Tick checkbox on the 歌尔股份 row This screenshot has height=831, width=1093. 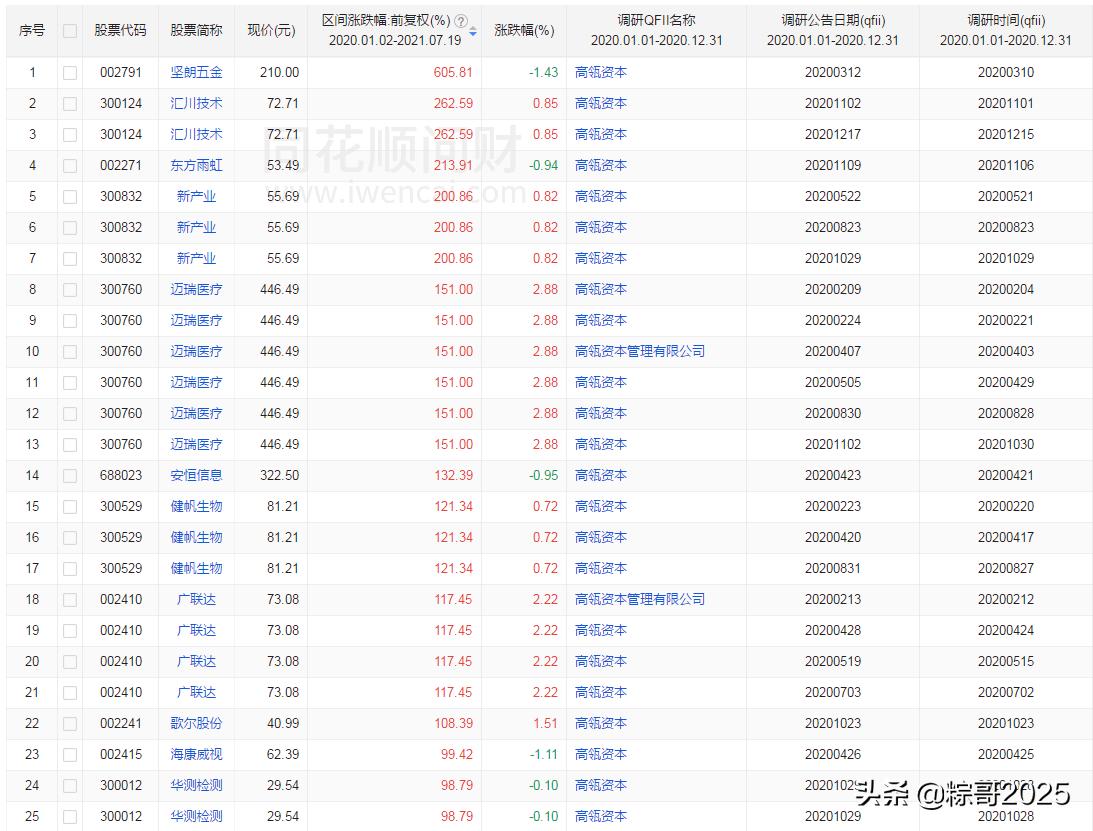coord(68,723)
